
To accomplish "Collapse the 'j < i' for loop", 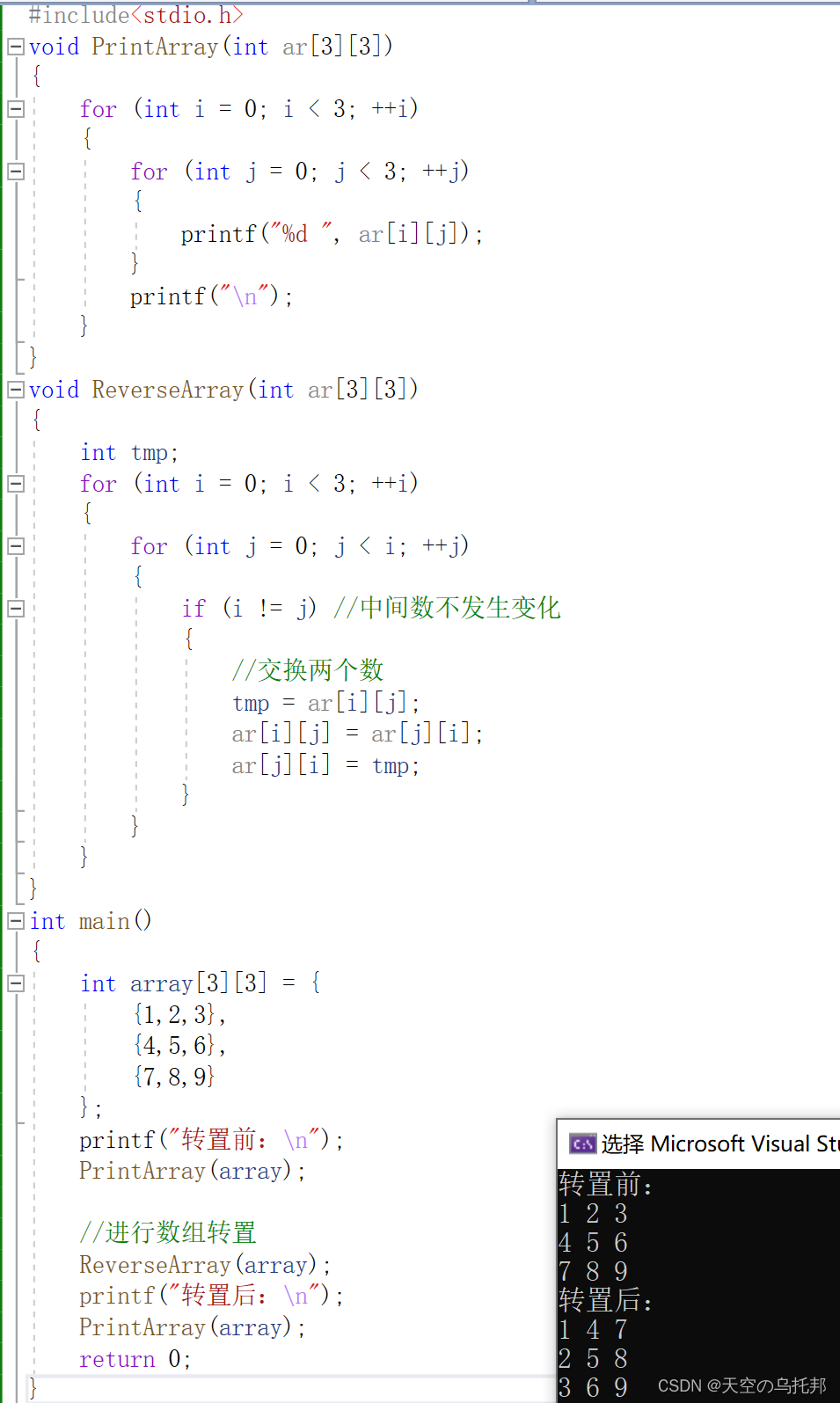I will point(16,546).
